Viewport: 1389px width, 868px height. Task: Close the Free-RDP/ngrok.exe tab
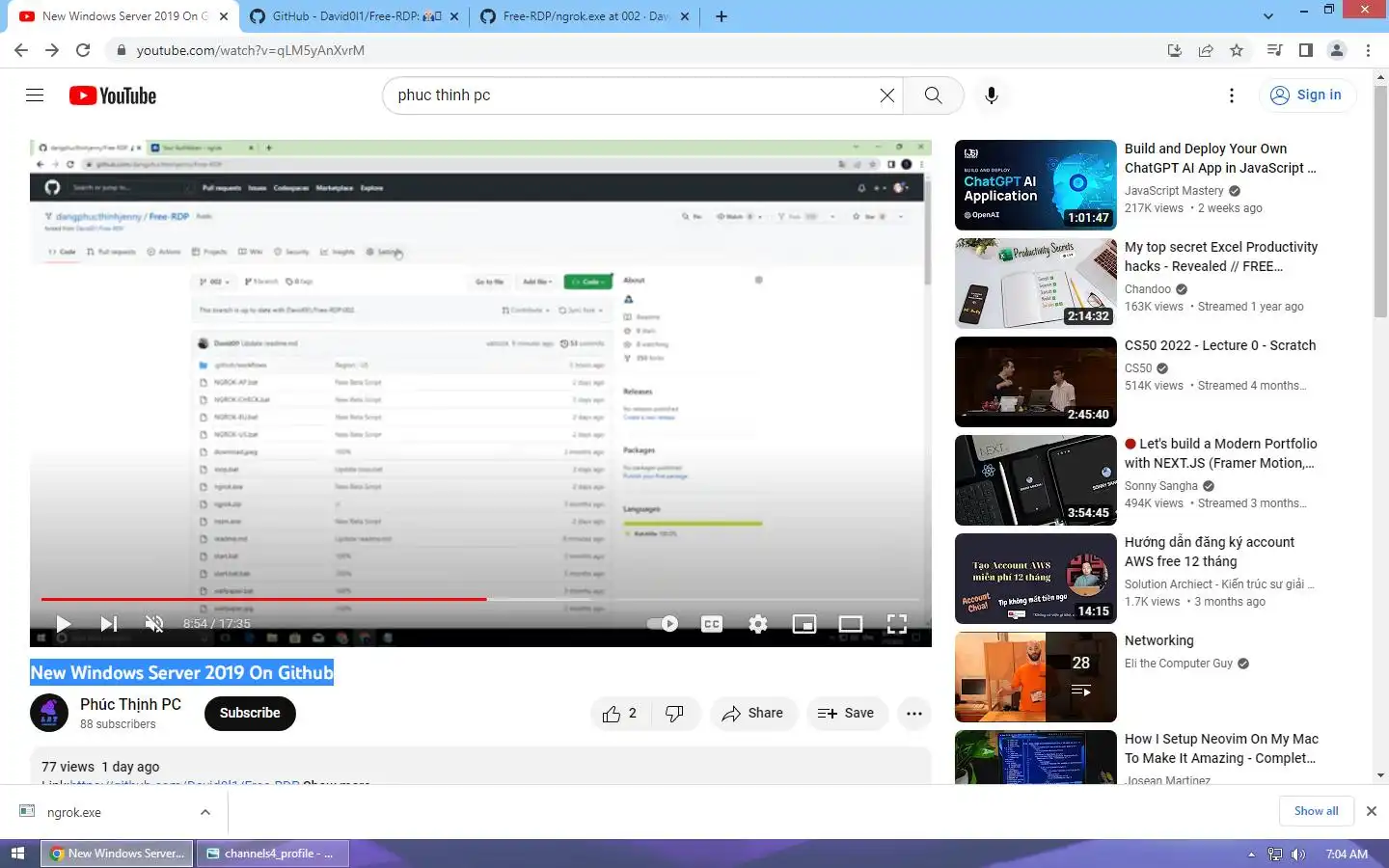pos(686,16)
